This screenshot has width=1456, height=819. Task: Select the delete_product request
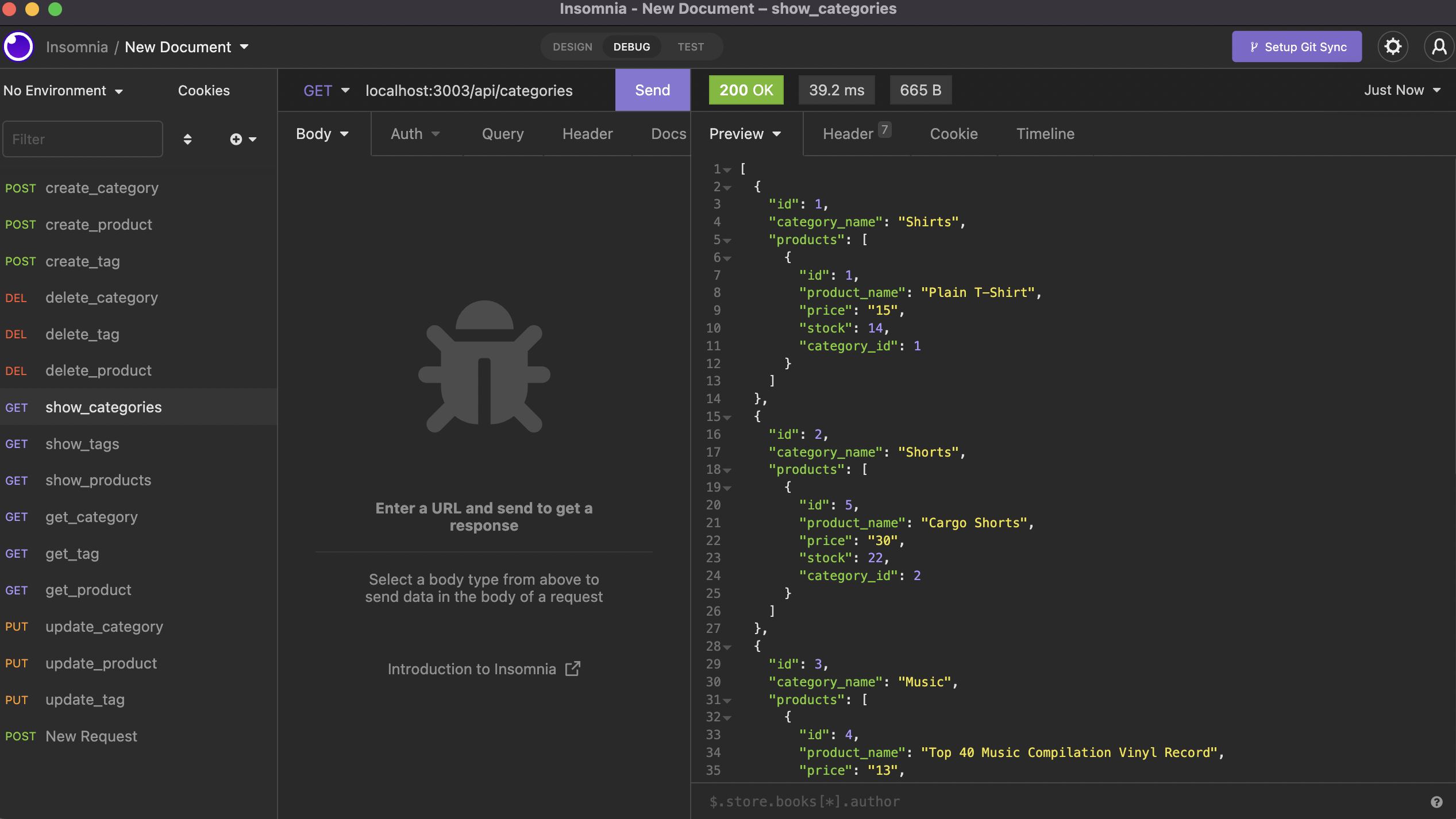click(138, 370)
